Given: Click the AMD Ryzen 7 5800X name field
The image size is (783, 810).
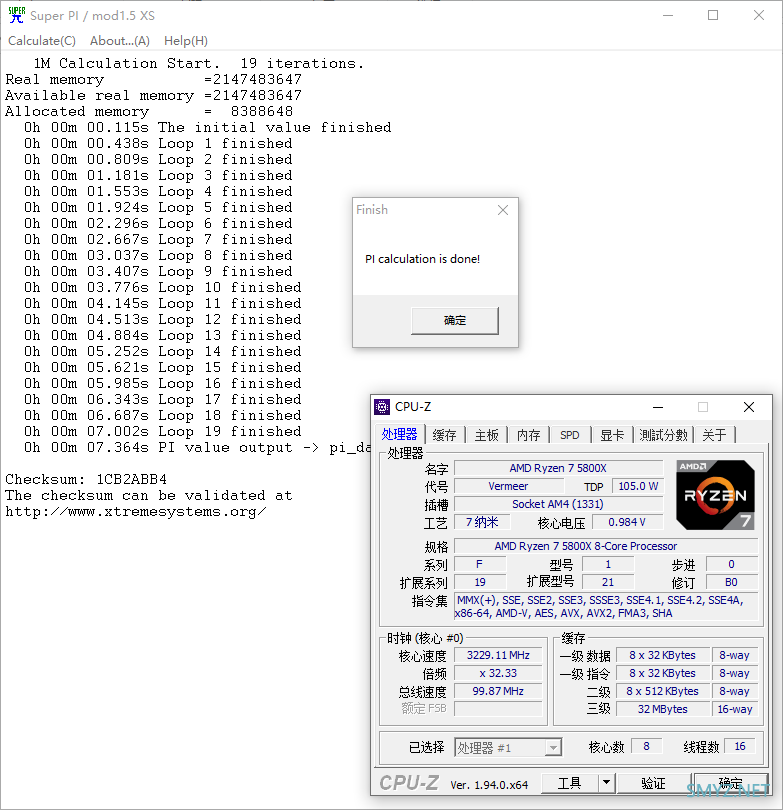Looking at the screenshot, I should coord(558,468).
